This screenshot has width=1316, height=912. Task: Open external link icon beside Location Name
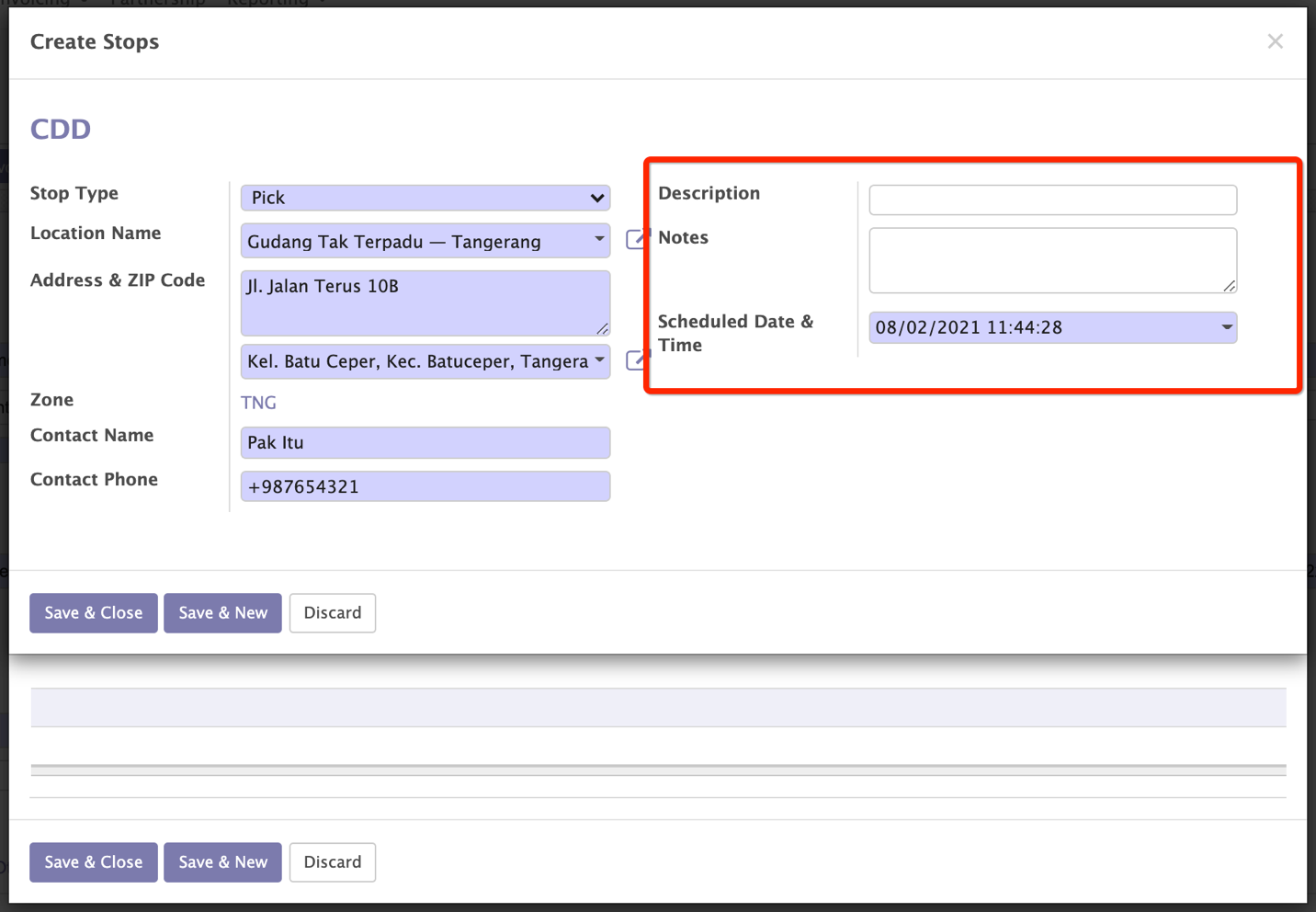coord(636,239)
